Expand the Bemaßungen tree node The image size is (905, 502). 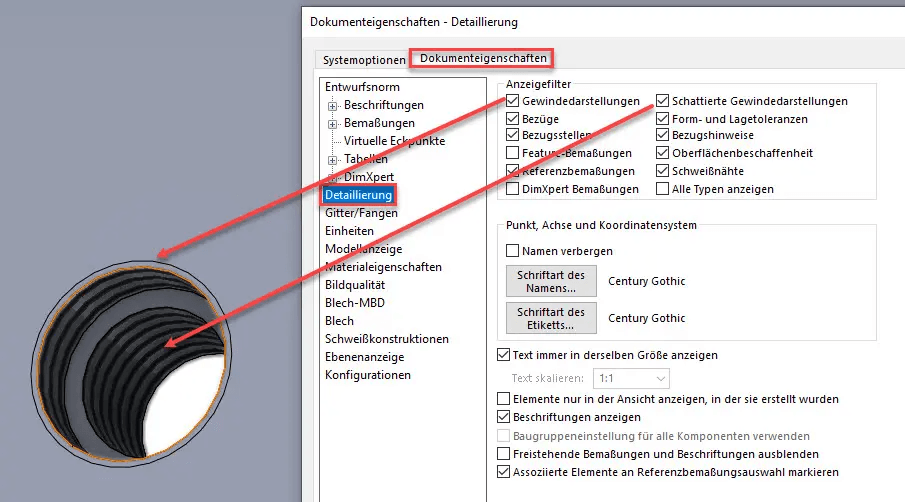click(x=332, y=123)
